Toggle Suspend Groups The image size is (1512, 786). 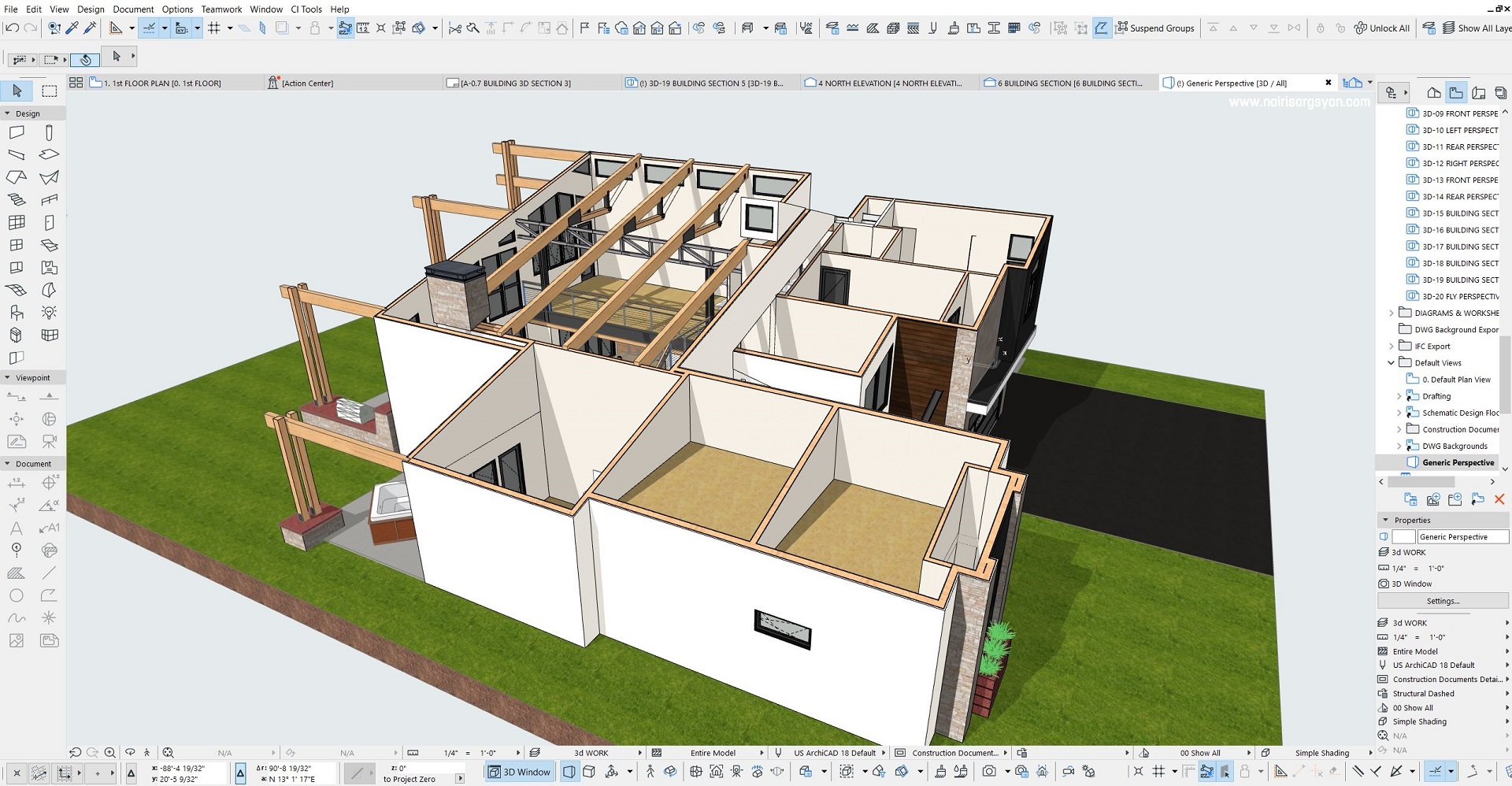tap(1154, 28)
